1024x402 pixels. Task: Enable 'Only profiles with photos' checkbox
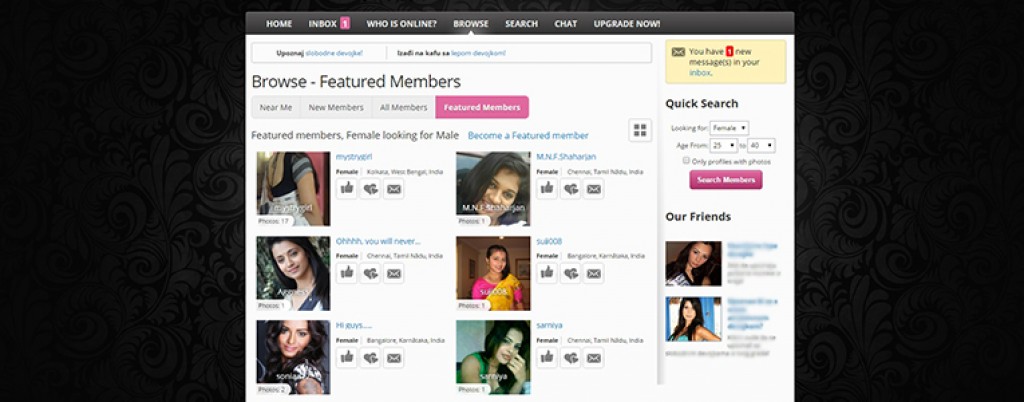pyautogui.click(x=686, y=161)
